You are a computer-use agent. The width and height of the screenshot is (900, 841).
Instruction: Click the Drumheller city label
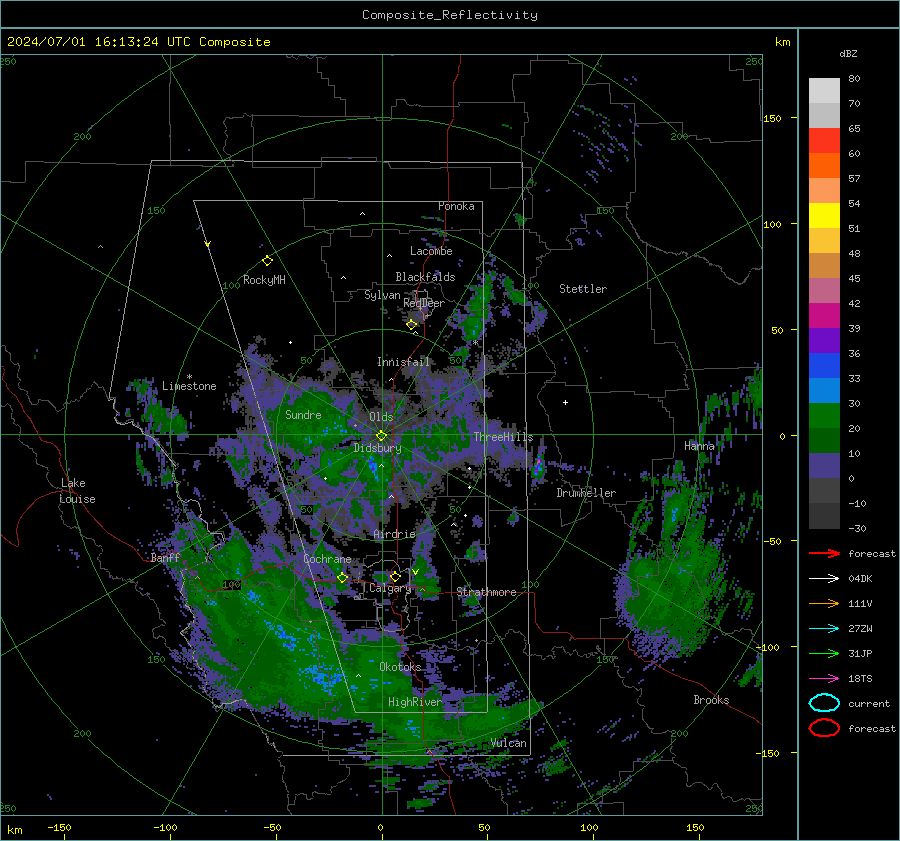[x=586, y=493]
